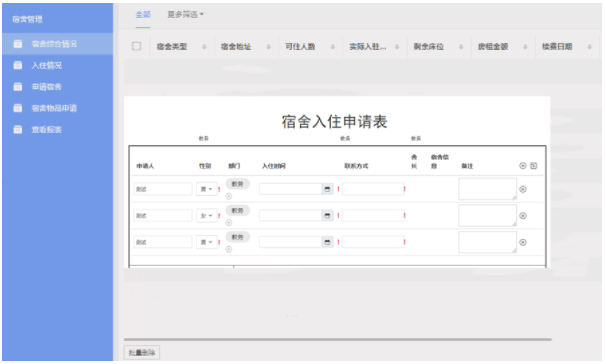Remove the second applicant row with its delete icon

[523, 216]
